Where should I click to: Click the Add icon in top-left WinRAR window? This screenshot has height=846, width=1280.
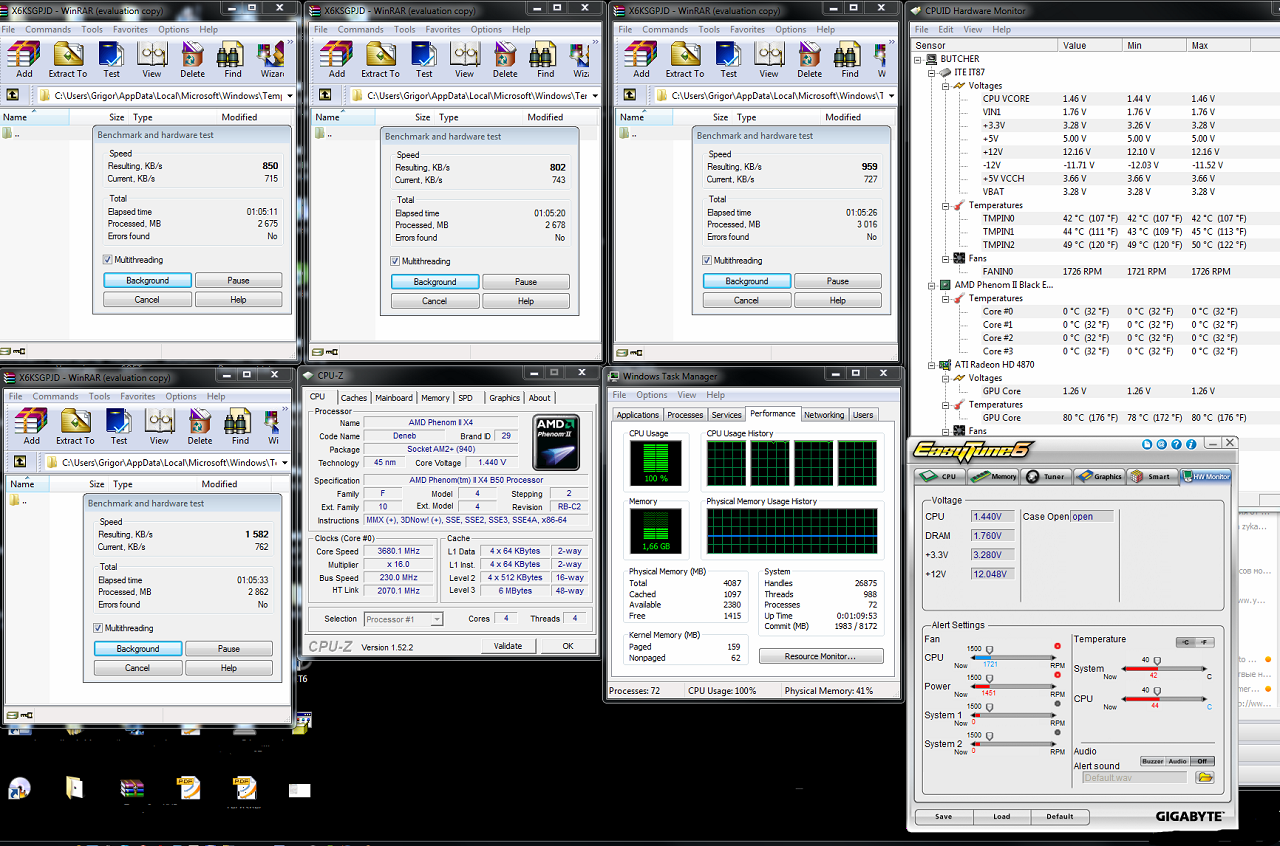[24, 59]
